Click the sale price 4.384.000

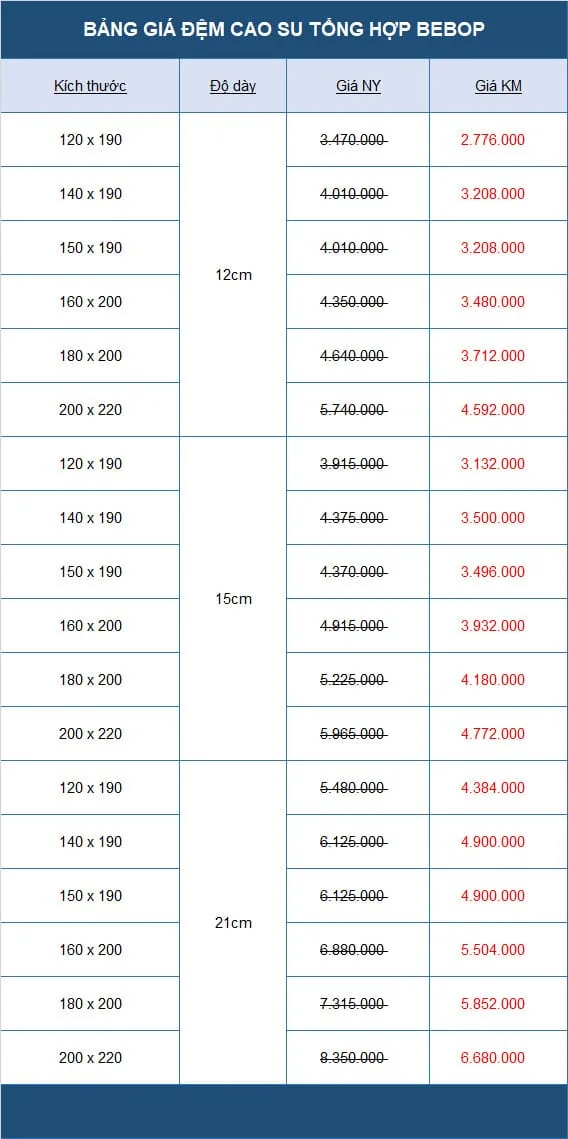pos(492,787)
